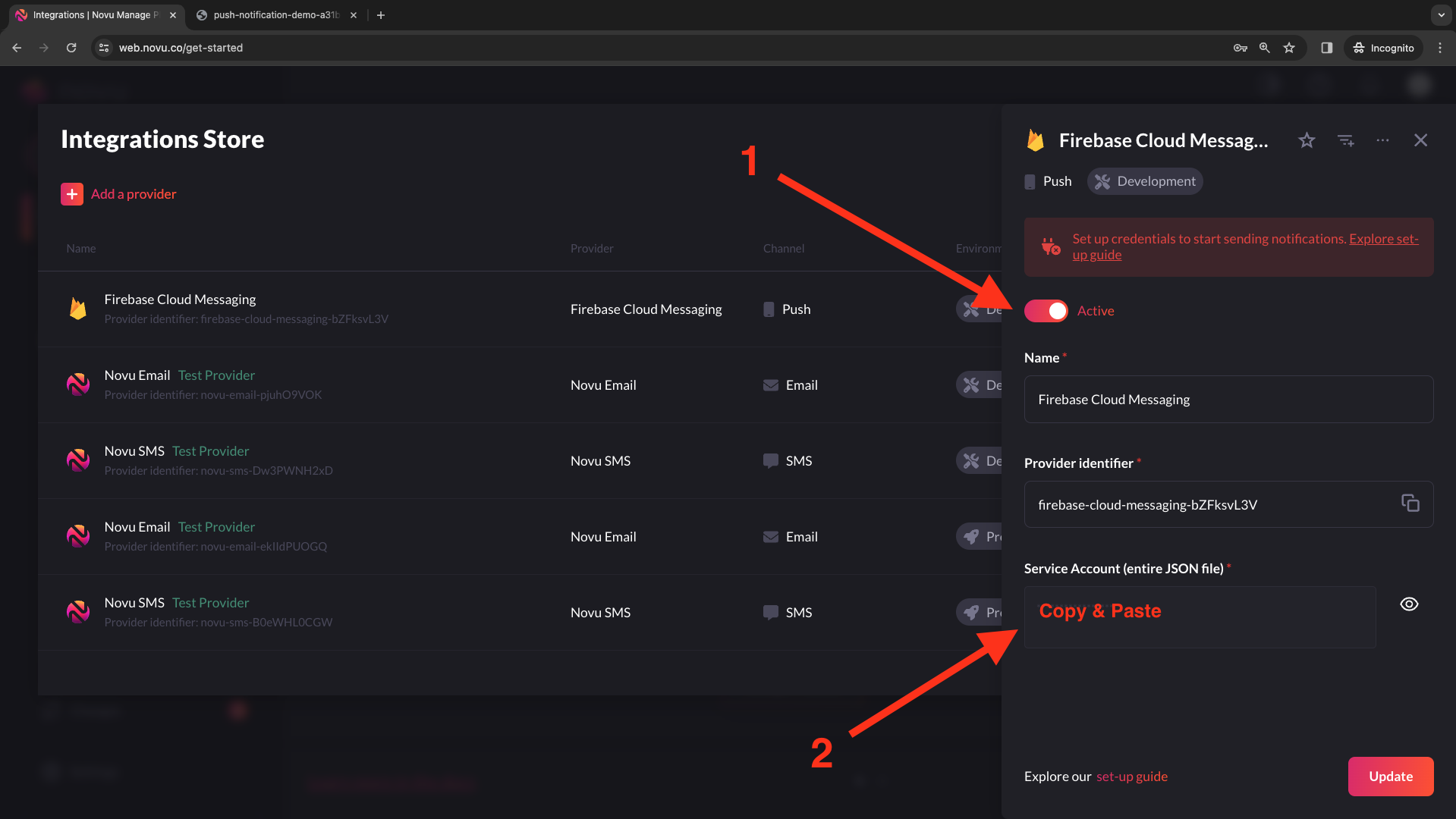The width and height of the screenshot is (1456, 819).
Task: Click Novu logo icon in novu-sms-Dw3PWNH2xD row
Action: point(77,460)
